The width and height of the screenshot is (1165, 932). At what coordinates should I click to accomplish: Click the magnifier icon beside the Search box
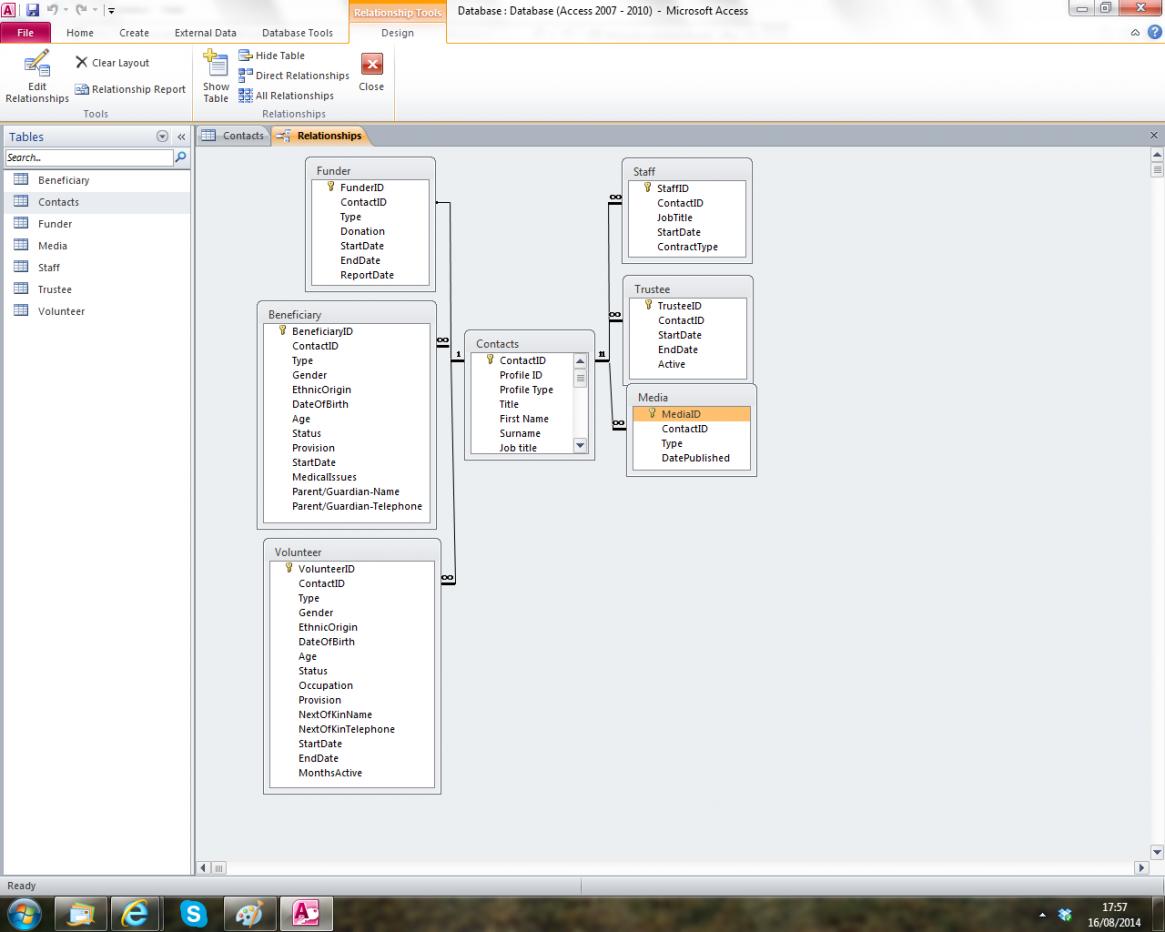click(181, 158)
